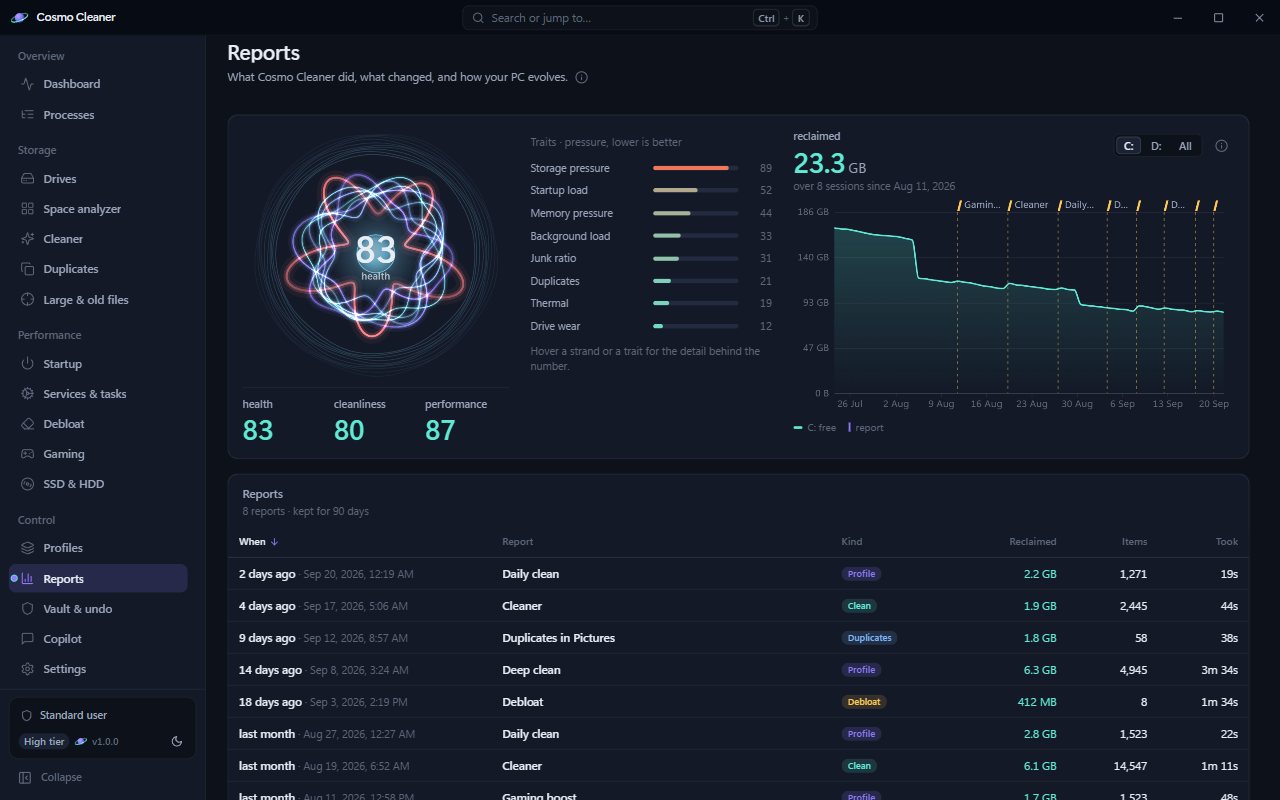Click the Ctrl K shortcut hint
This screenshot has width=1280, height=800.
pos(781,18)
